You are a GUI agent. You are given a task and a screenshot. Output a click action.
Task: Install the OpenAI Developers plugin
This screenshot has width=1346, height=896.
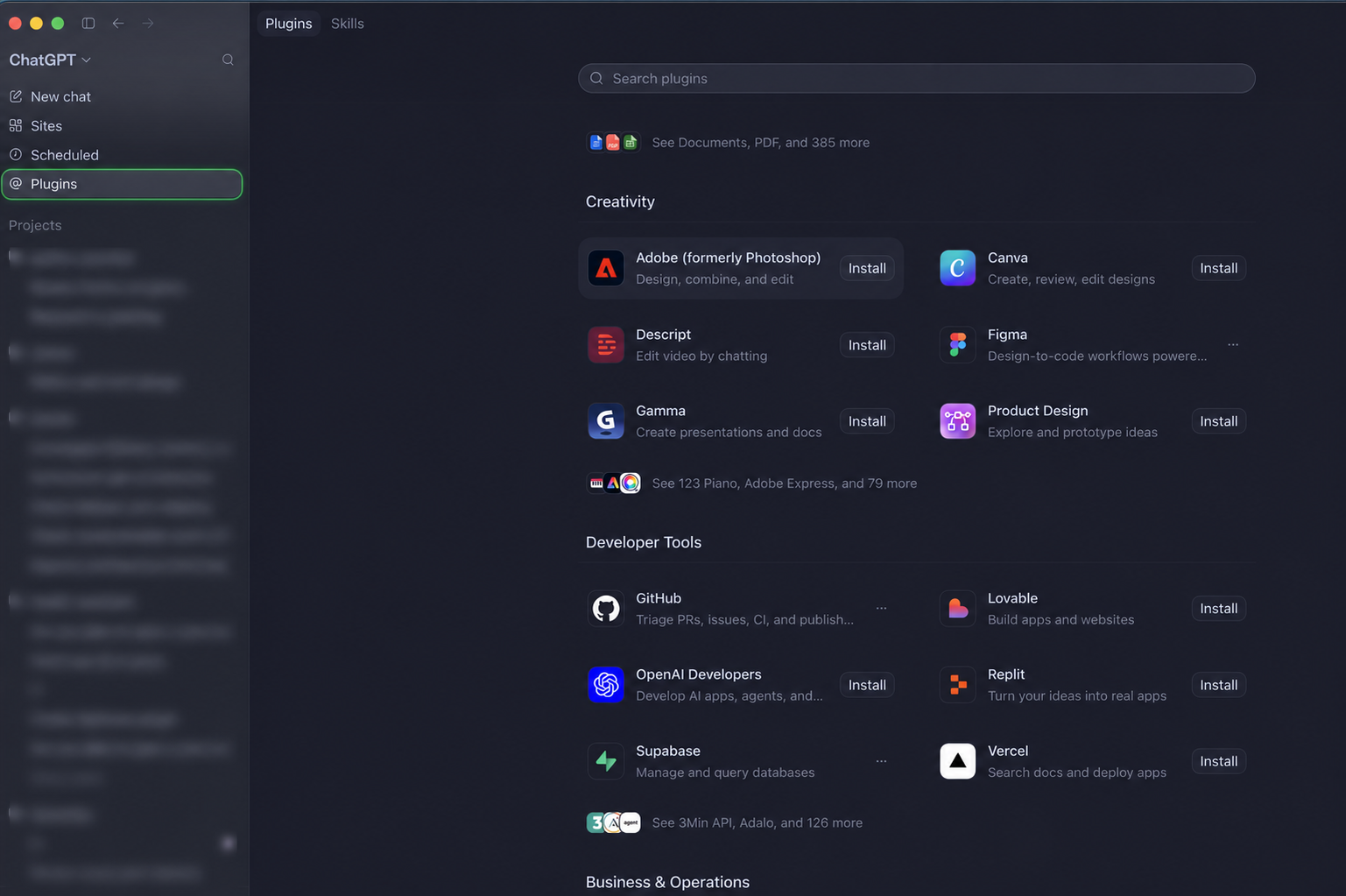867,685
